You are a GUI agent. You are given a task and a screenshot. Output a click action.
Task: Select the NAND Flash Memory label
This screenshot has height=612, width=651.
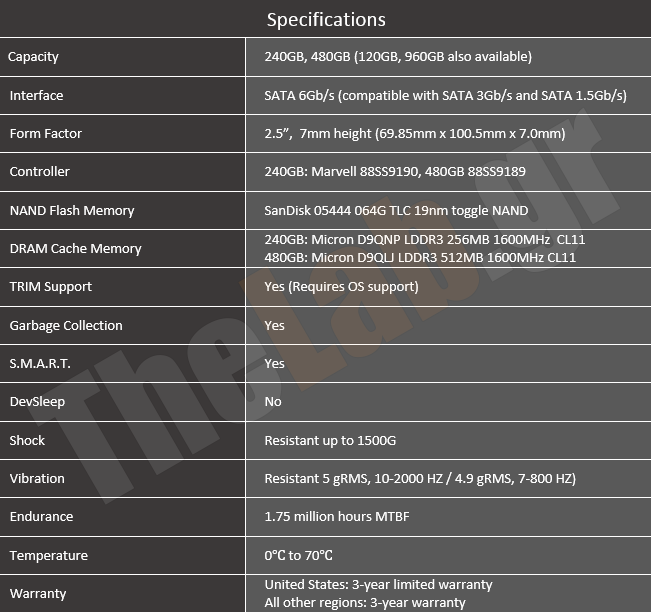coord(72,211)
